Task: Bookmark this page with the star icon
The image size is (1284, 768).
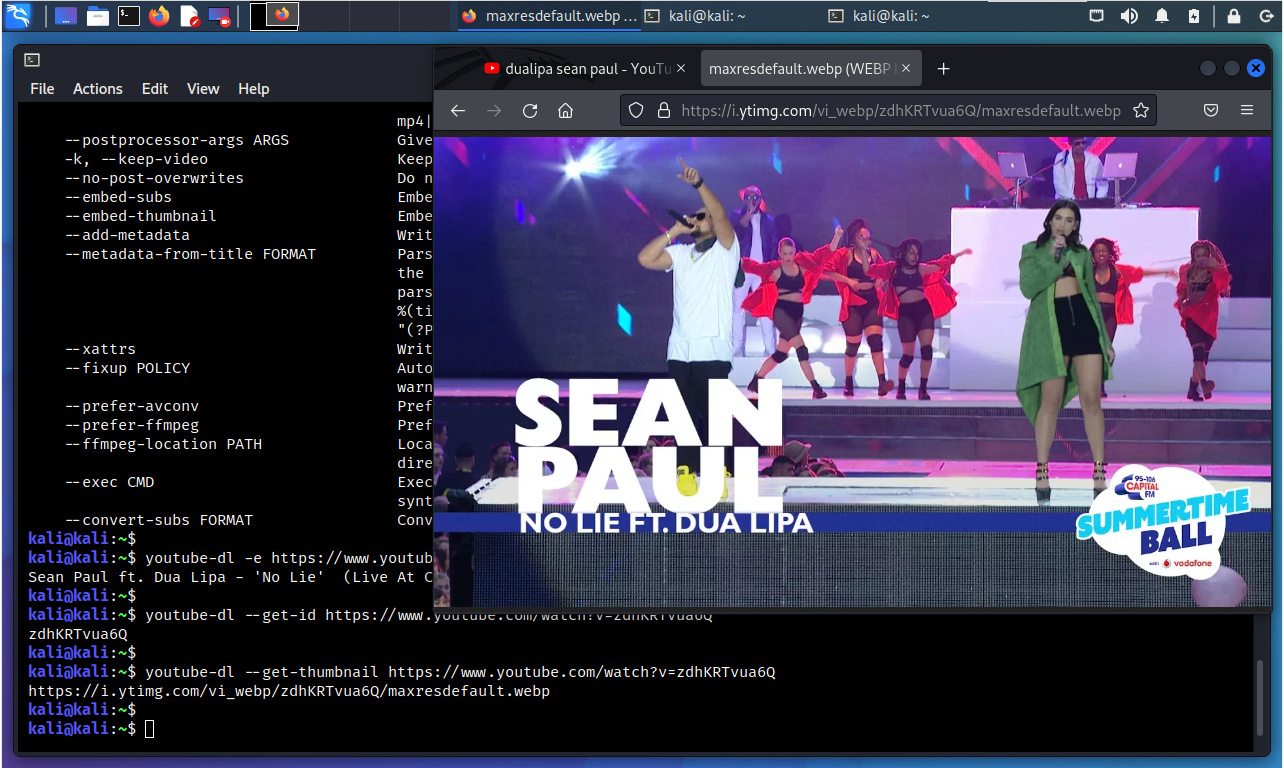Action: click(1140, 111)
